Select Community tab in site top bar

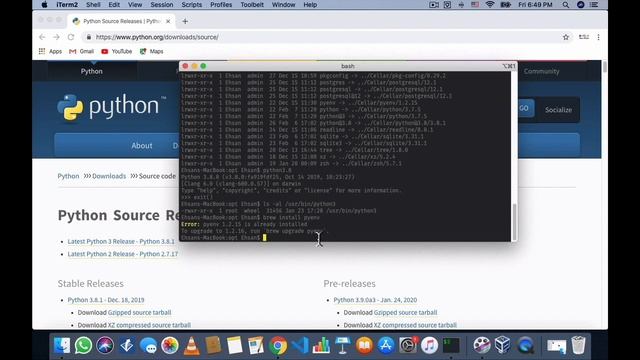coord(542,71)
